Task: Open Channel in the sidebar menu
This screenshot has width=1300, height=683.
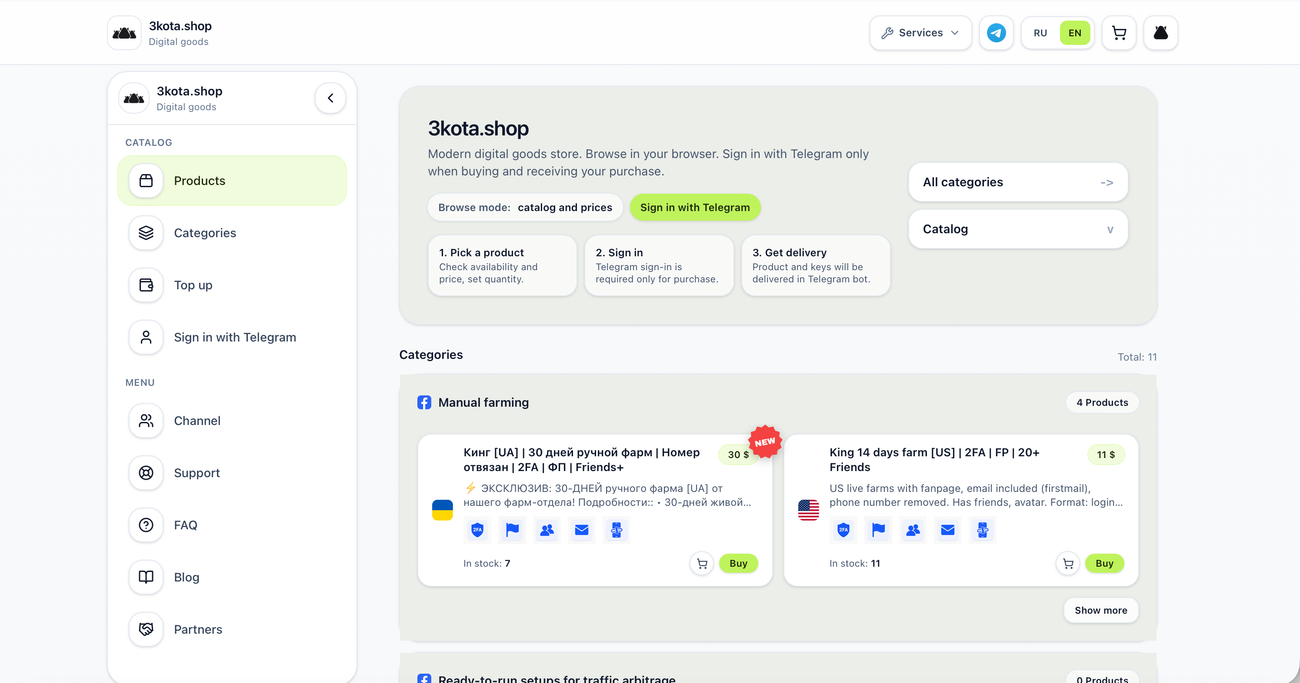Action: point(232,421)
